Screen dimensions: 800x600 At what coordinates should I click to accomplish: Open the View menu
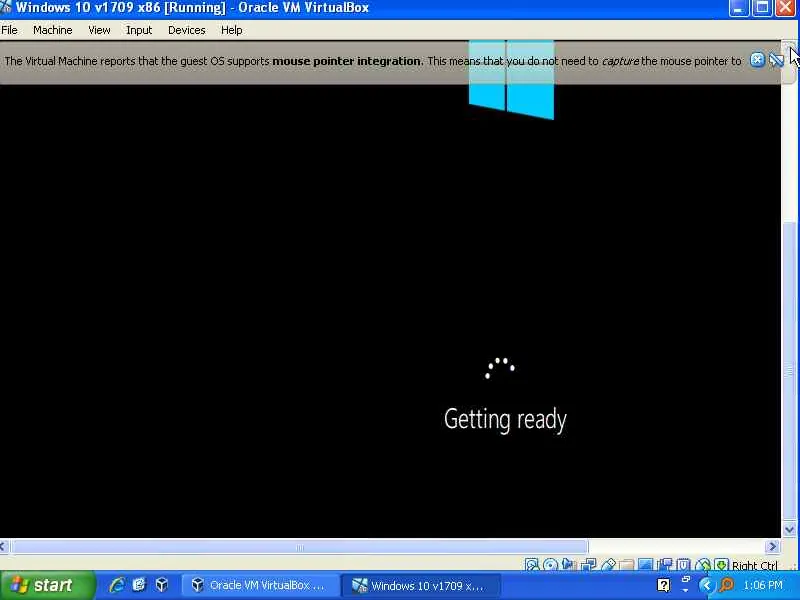pyautogui.click(x=99, y=31)
